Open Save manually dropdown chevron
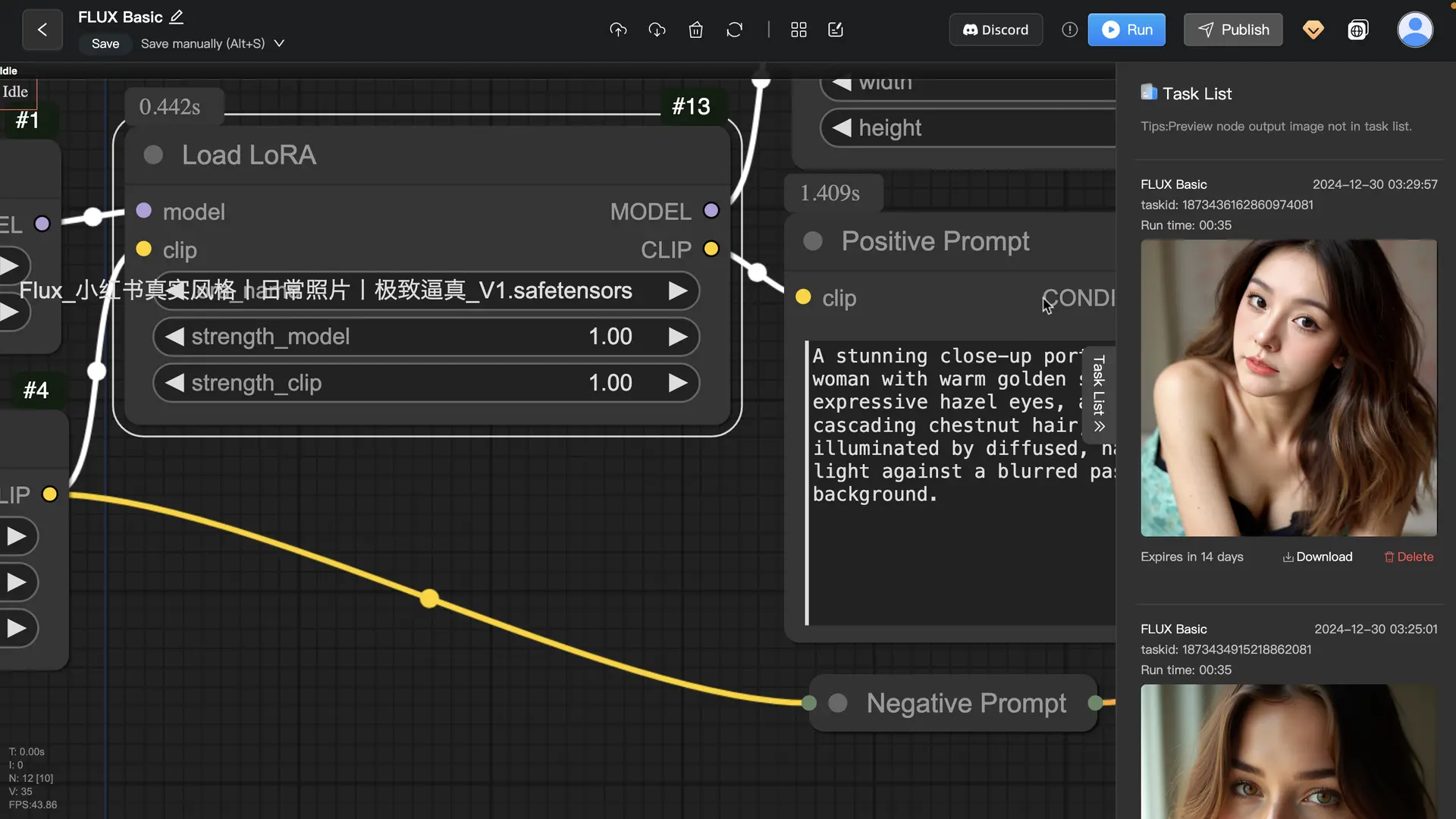 (279, 43)
